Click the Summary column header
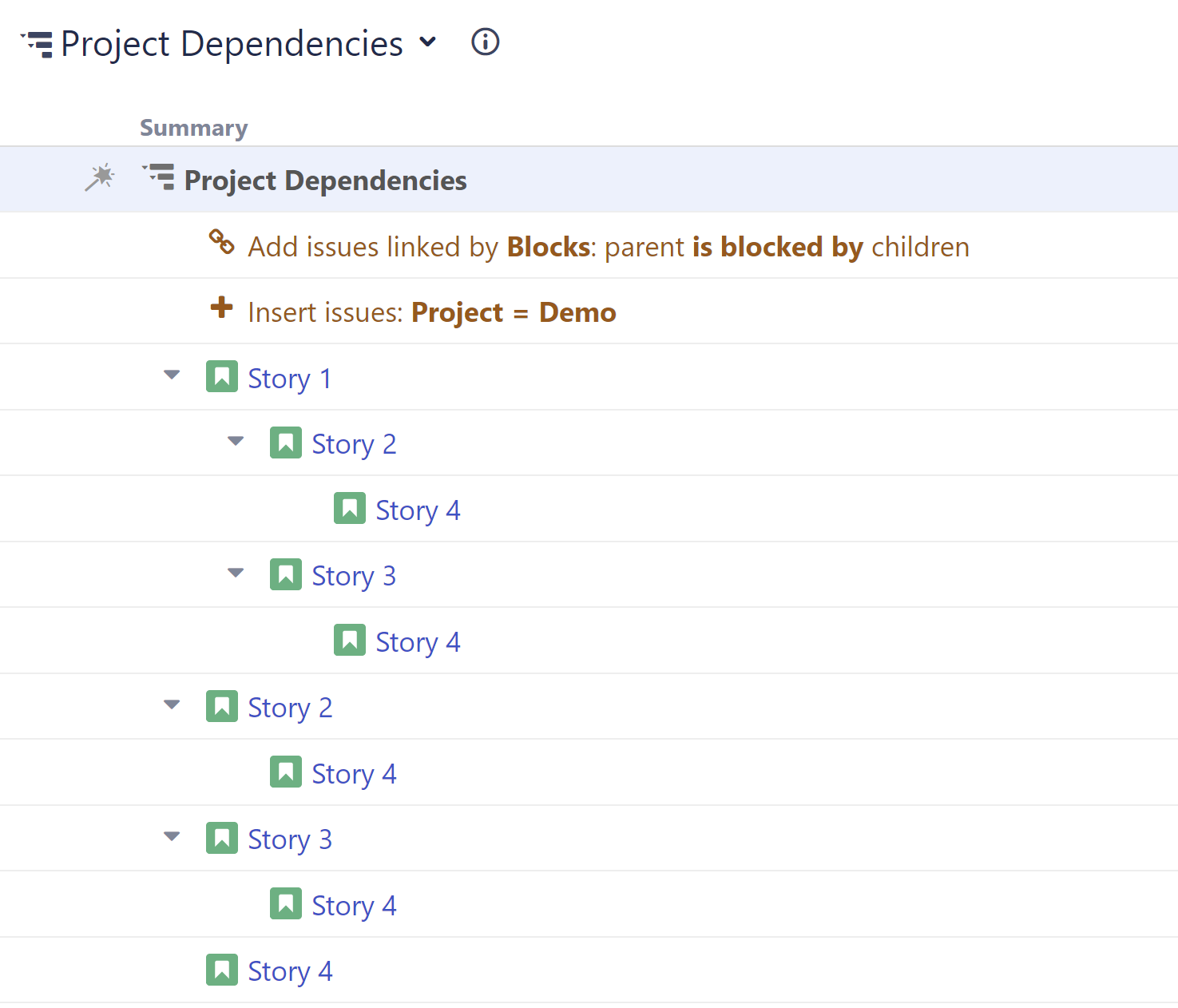This screenshot has height=1008, width=1178. pyautogui.click(x=193, y=127)
